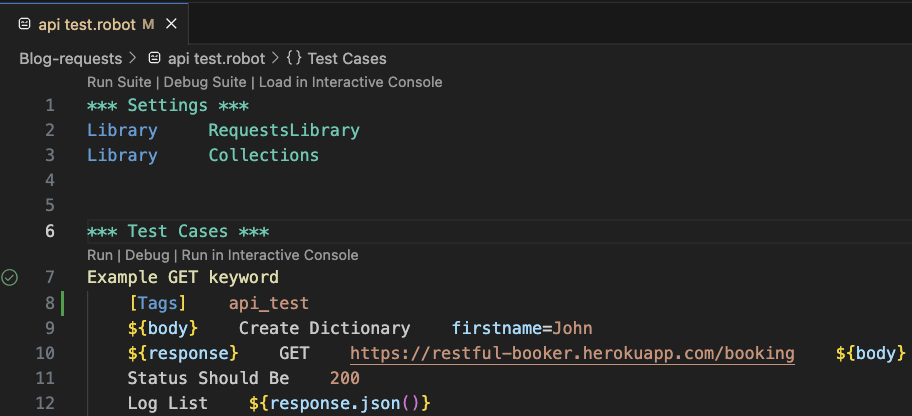Debug the Example GET keyword test
Image resolution: width=912 pixels, height=416 pixels.
[x=147, y=255]
